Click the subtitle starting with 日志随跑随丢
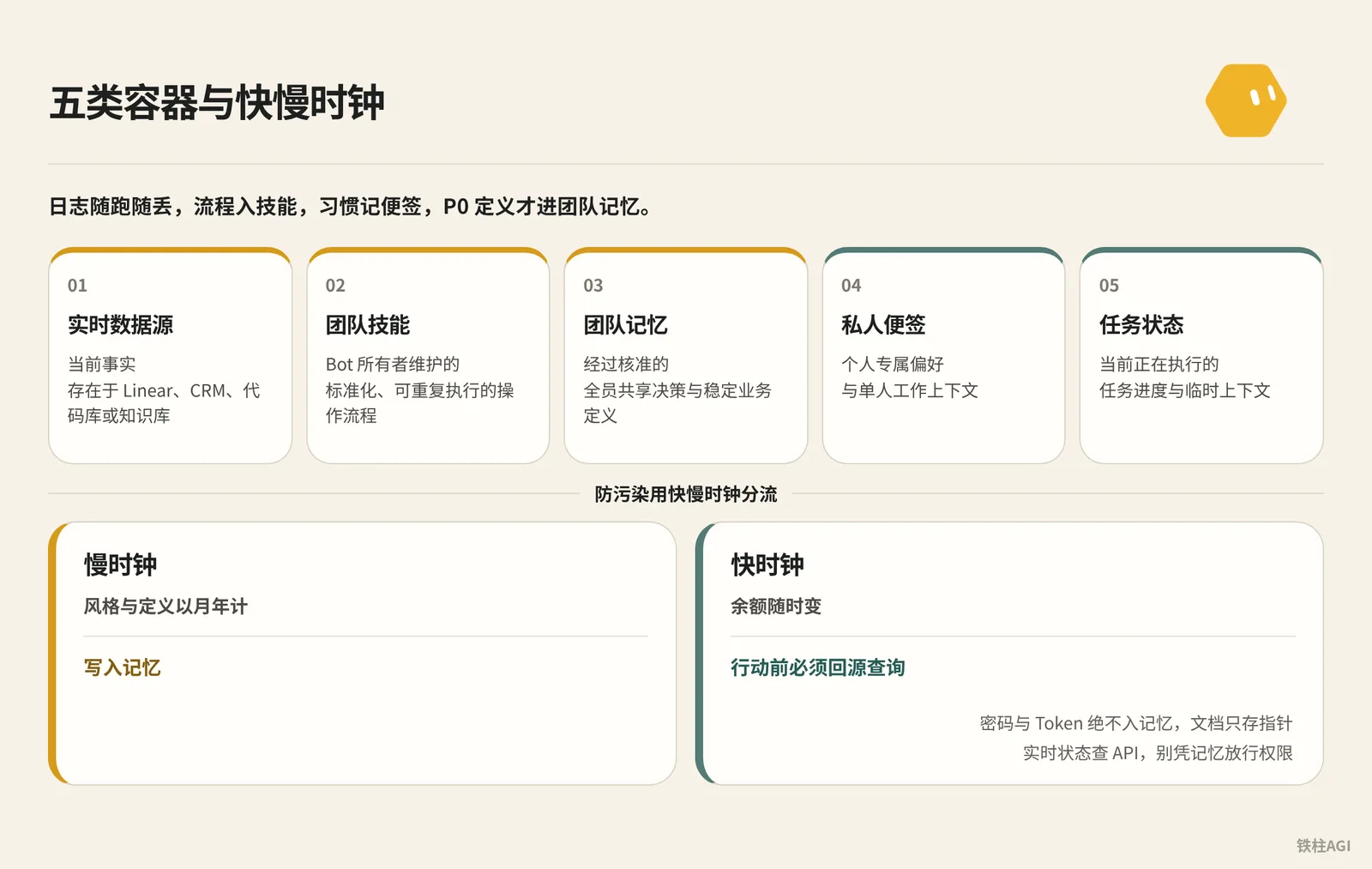The height and width of the screenshot is (869, 1372). (350, 207)
